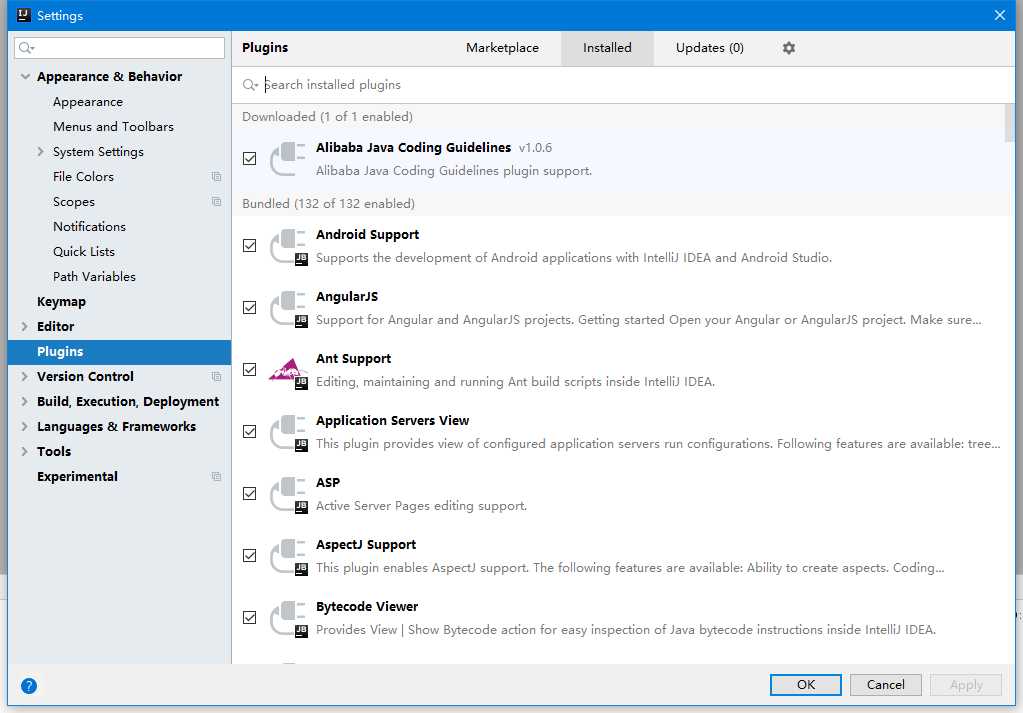
Task: Select the Installed tab
Action: [607, 48]
